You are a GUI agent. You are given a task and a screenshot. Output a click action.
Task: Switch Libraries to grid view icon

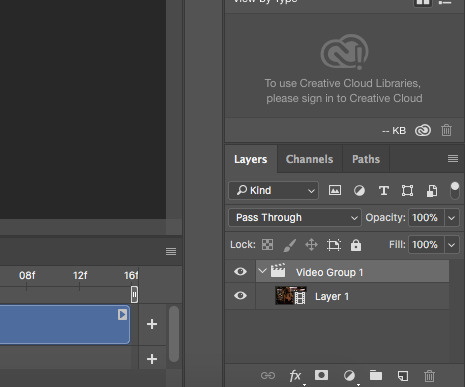[x=423, y=3]
